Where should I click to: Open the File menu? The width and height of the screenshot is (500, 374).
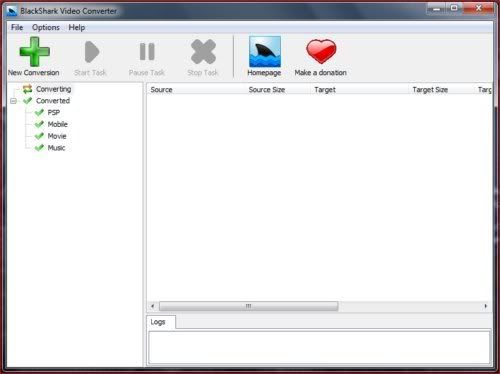point(17,27)
